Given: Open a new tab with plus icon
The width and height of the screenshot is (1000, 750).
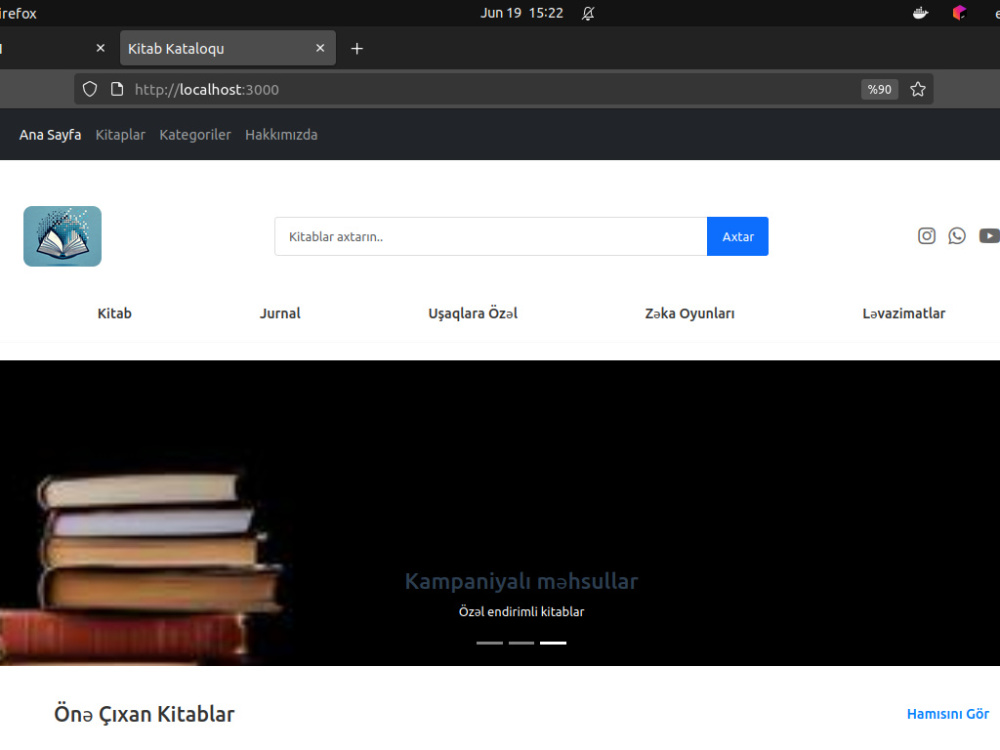Looking at the screenshot, I should (x=357, y=48).
